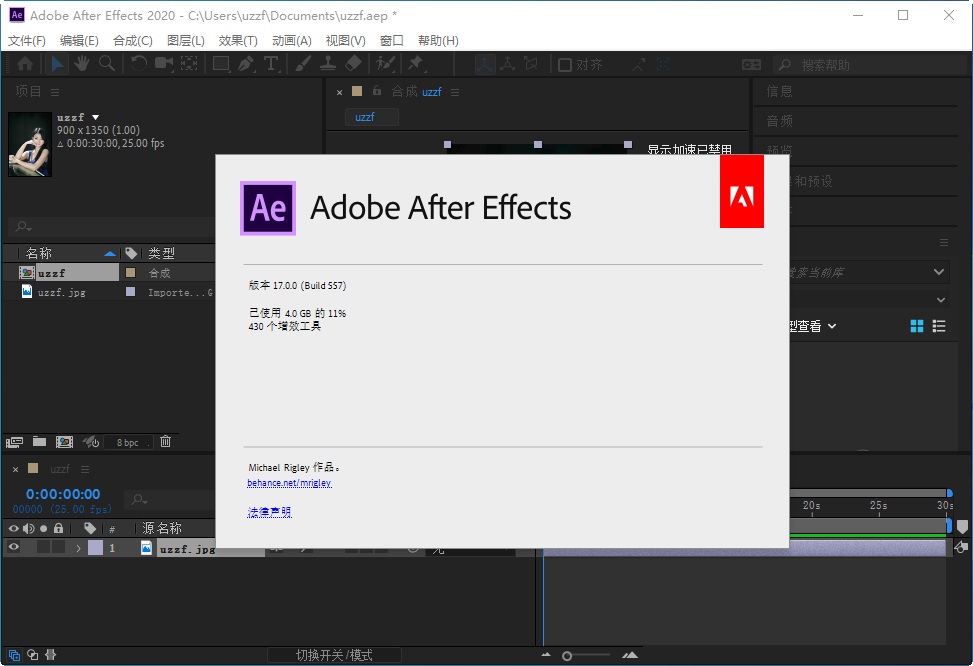Open the 效果(T) menu

pyautogui.click(x=235, y=41)
